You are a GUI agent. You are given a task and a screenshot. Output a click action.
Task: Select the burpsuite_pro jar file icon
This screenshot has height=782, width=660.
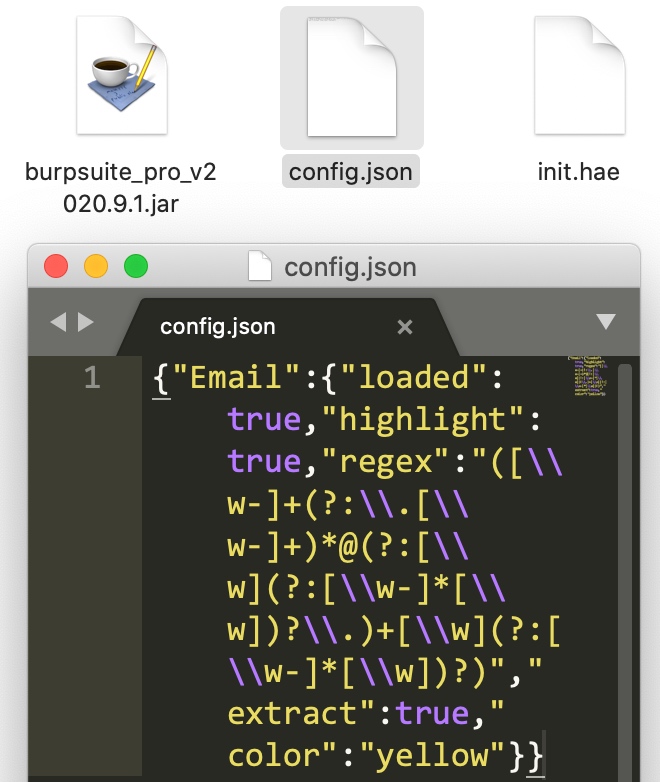pos(121,77)
